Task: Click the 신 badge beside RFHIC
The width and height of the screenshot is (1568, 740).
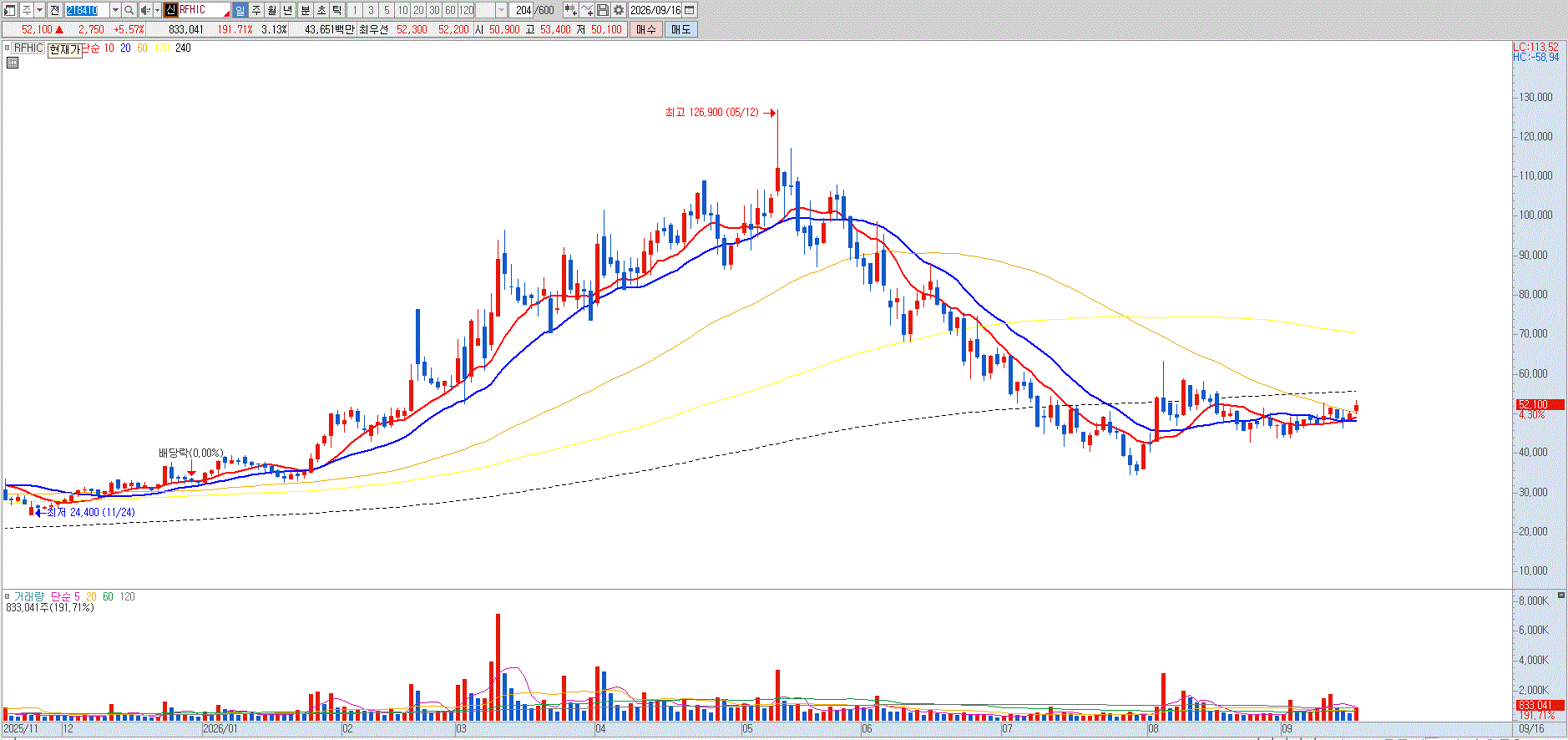Action: (170, 10)
